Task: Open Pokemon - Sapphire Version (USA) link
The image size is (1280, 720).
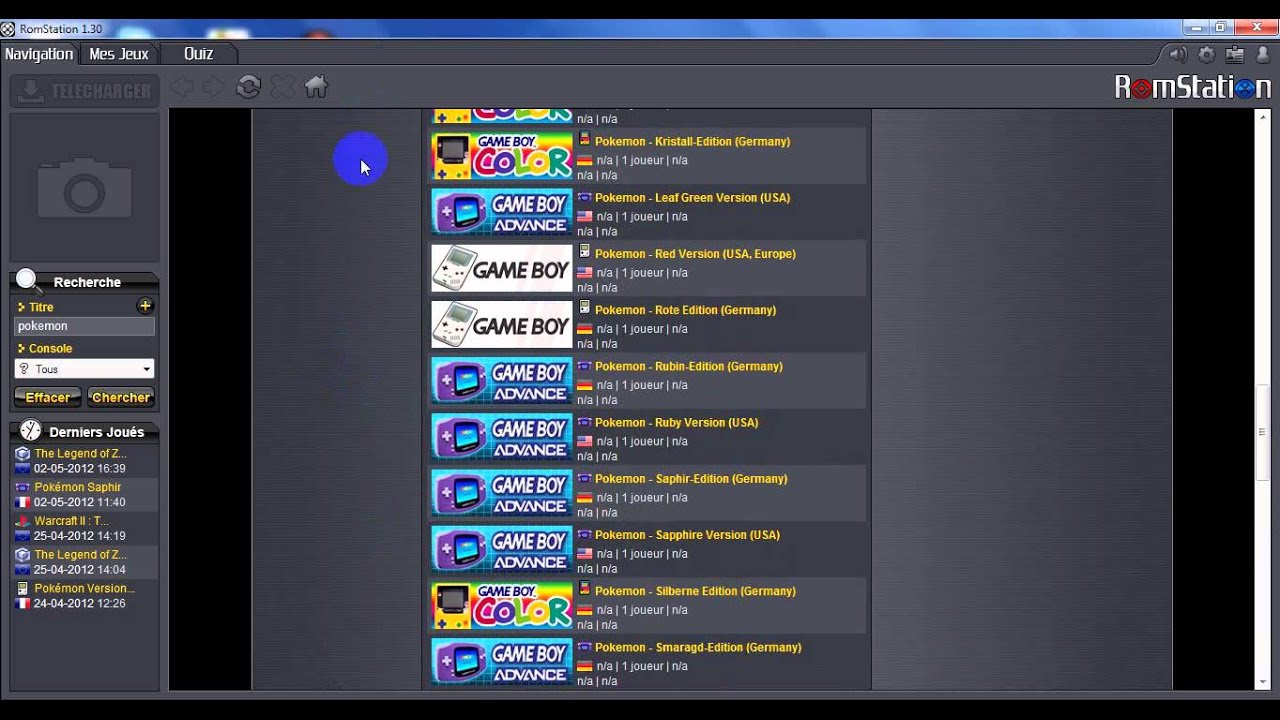Action: [687, 535]
